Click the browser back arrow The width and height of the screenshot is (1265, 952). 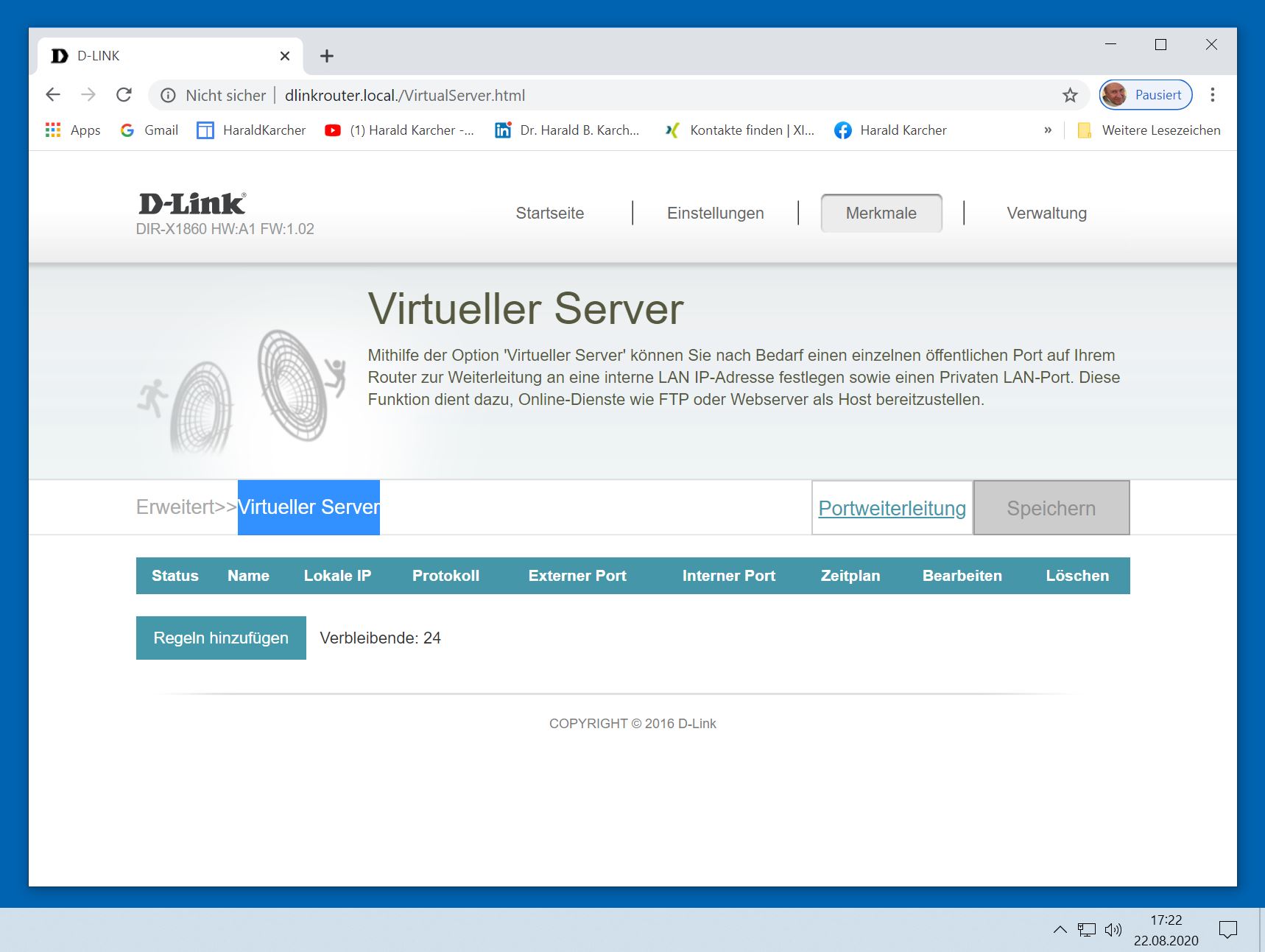coord(53,95)
